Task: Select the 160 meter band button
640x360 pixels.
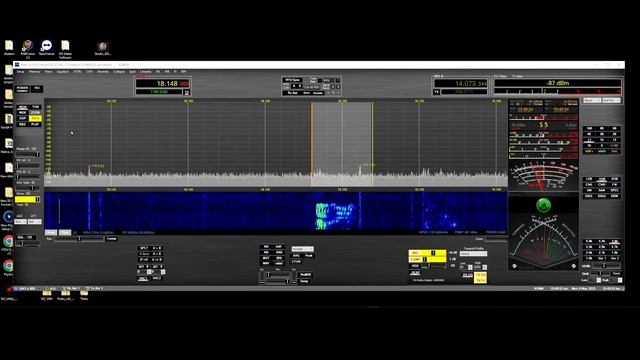Action: tap(589, 128)
